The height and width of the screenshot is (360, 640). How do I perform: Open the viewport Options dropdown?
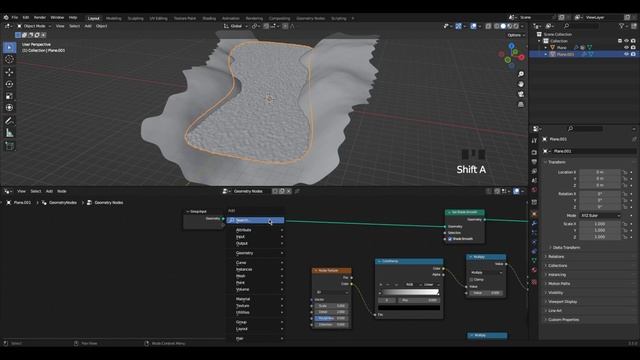pyautogui.click(x=516, y=35)
